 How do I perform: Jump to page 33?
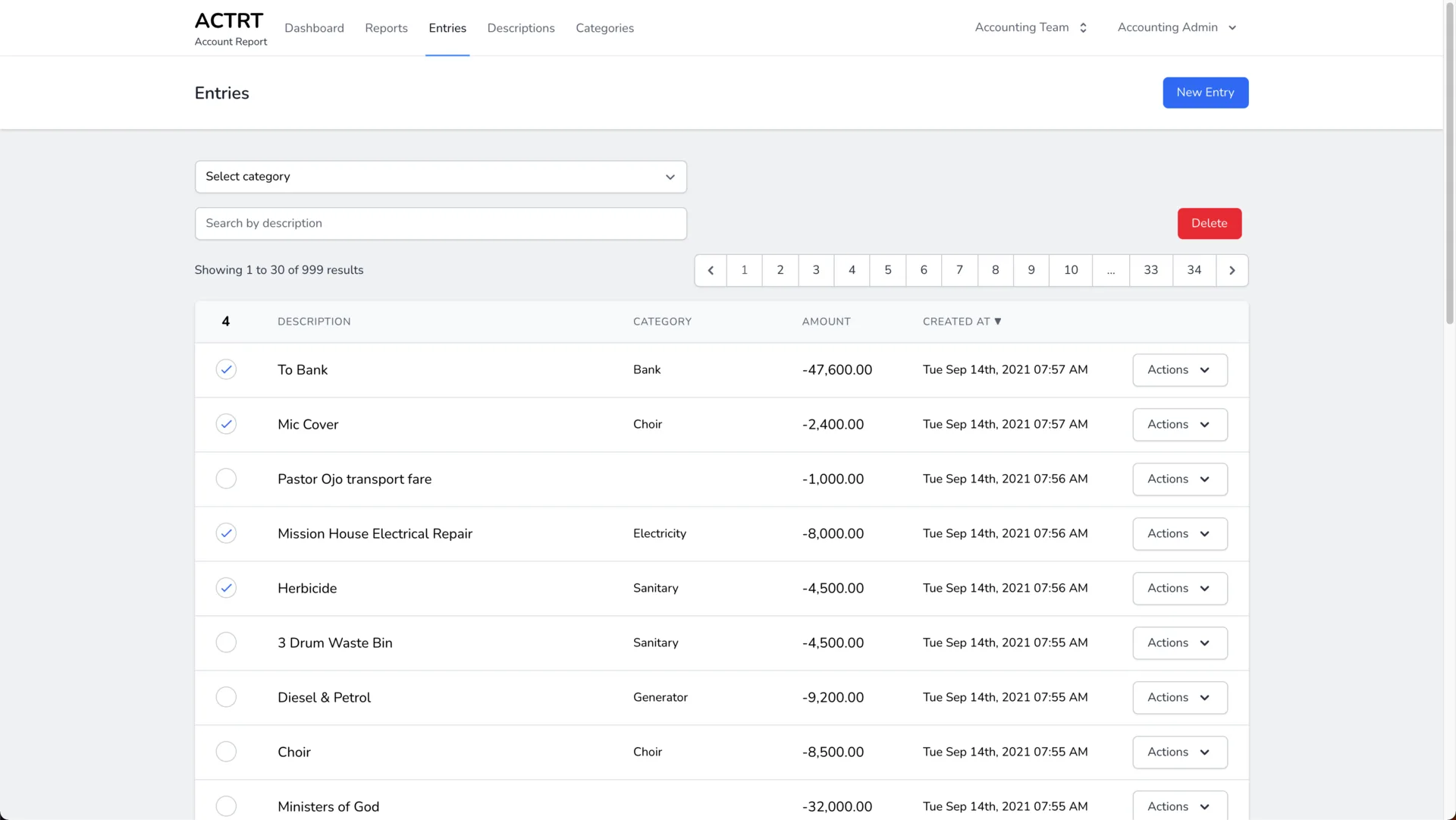pyautogui.click(x=1151, y=270)
